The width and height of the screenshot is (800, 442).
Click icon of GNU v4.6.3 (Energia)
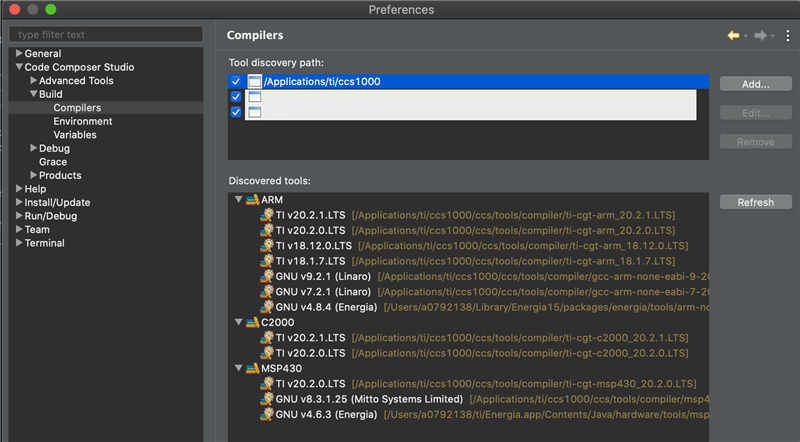point(267,414)
